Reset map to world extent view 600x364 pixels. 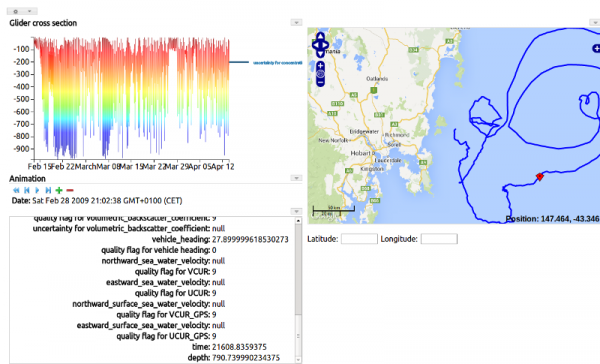click(x=320, y=74)
